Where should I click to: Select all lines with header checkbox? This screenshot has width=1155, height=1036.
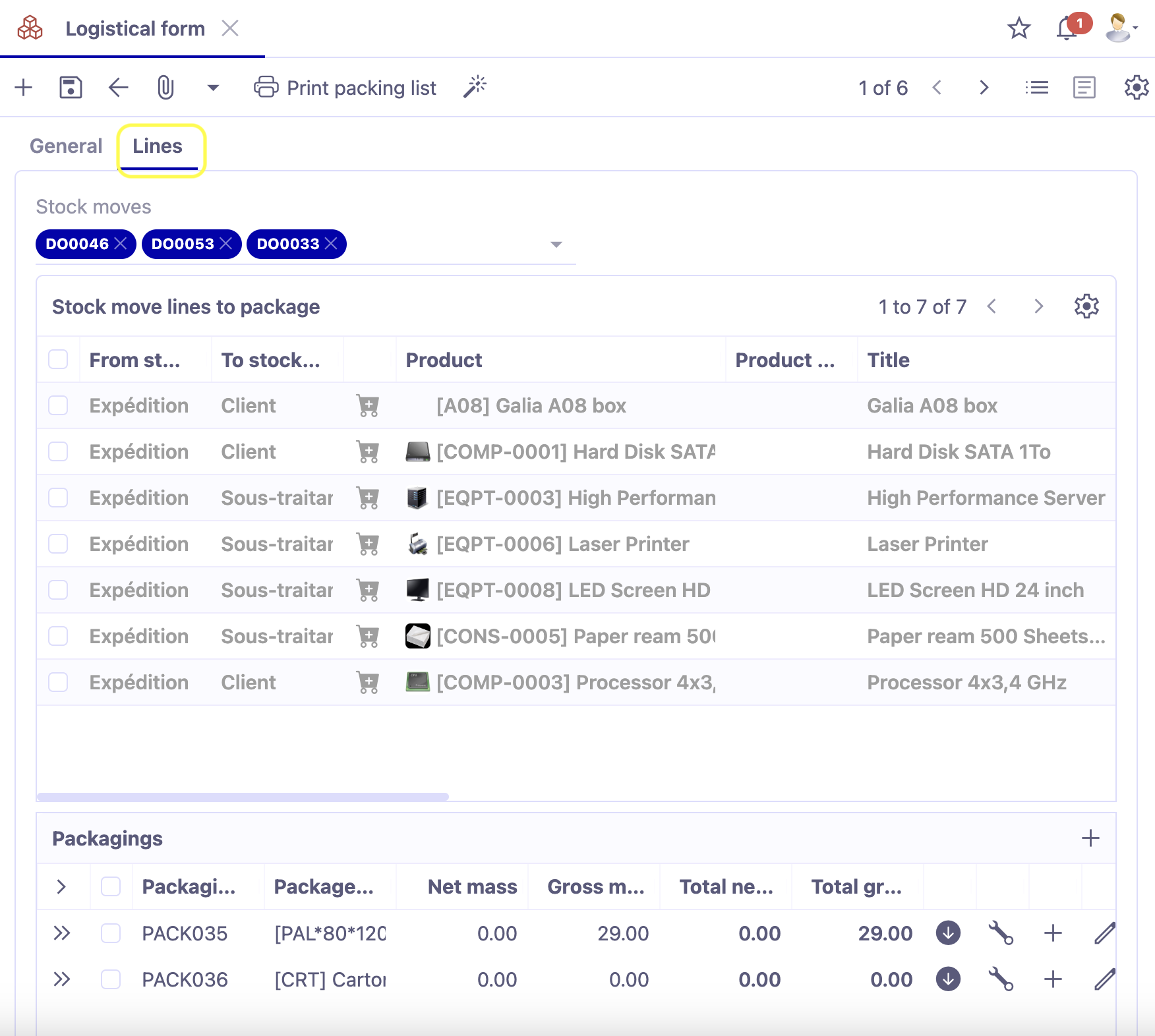pyautogui.click(x=58, y=359)
